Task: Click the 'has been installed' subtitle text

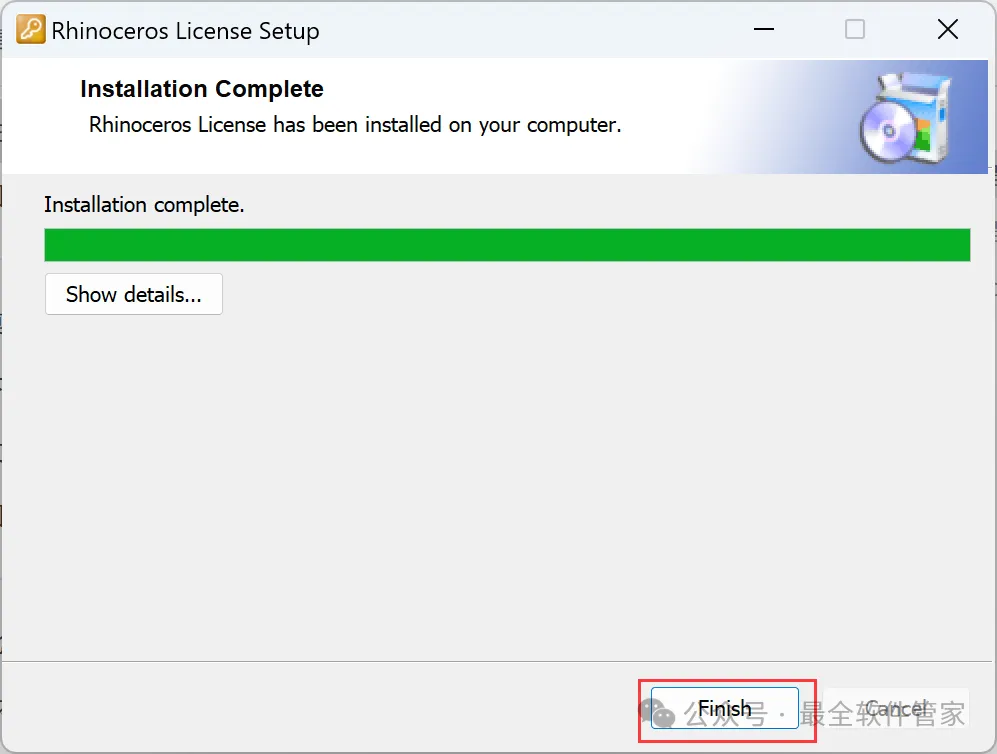Action: click(x=357, y=125)
